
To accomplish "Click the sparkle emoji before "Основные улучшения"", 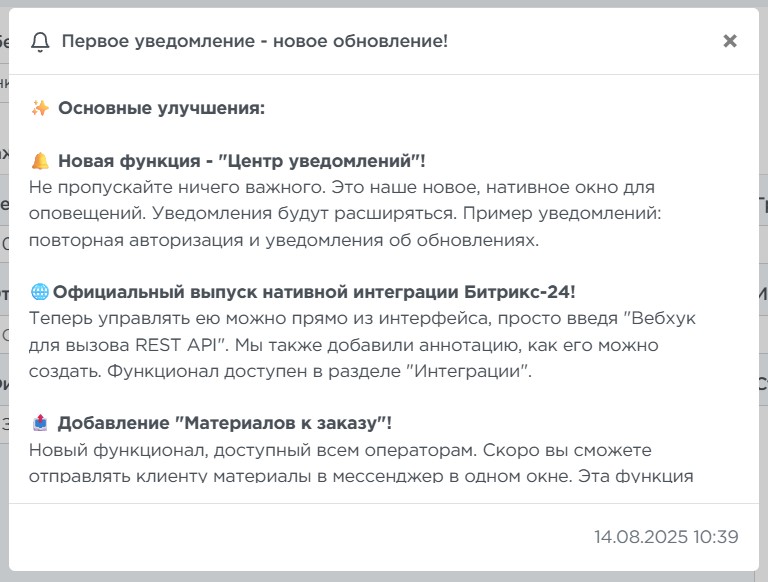I will pyautogui.click(x=40, y=108).
